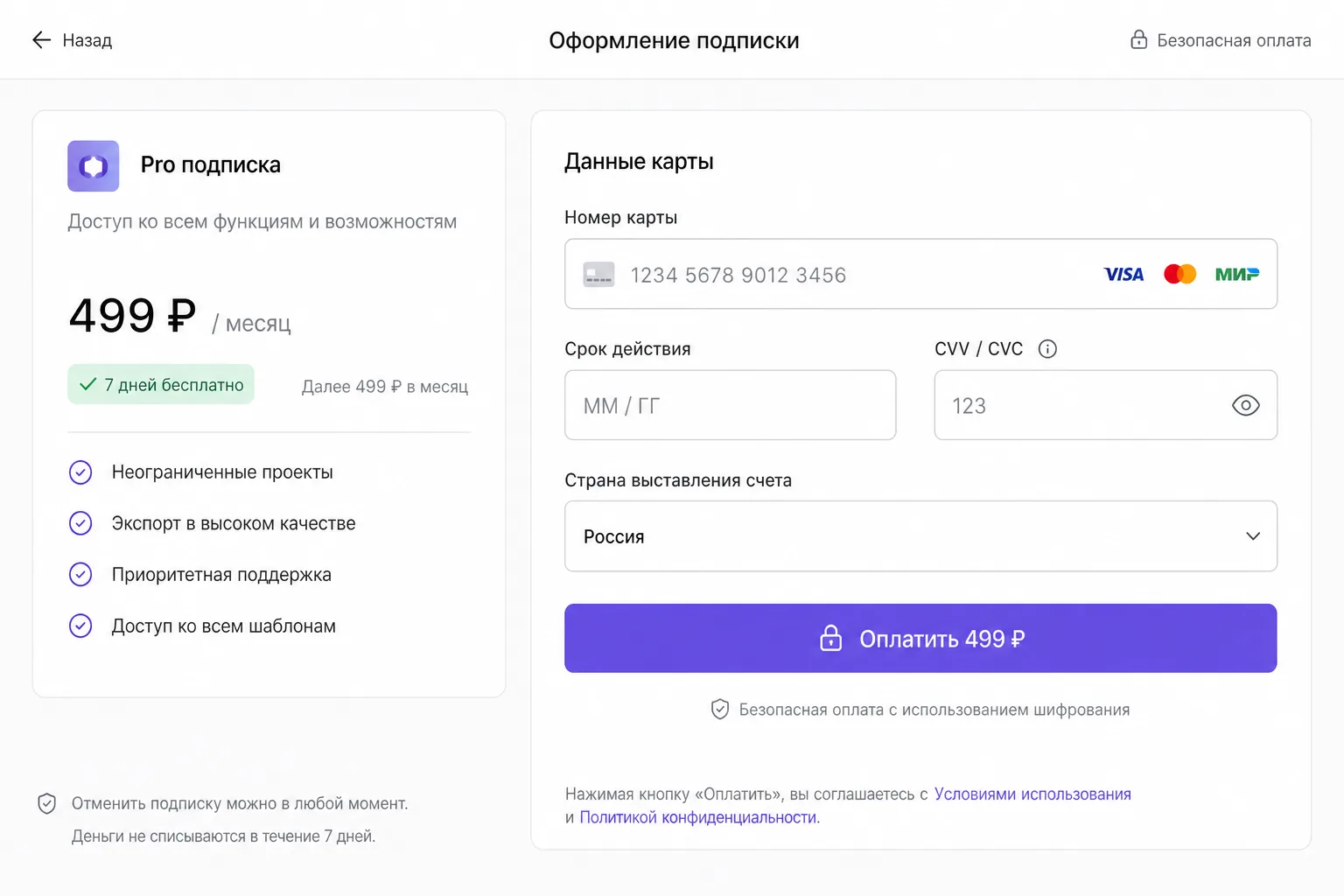Image resolution: width=1344 pixels, height=896 pixels.
Task: Click the Pro подписка title text
Action: click(x=211, y=165)
